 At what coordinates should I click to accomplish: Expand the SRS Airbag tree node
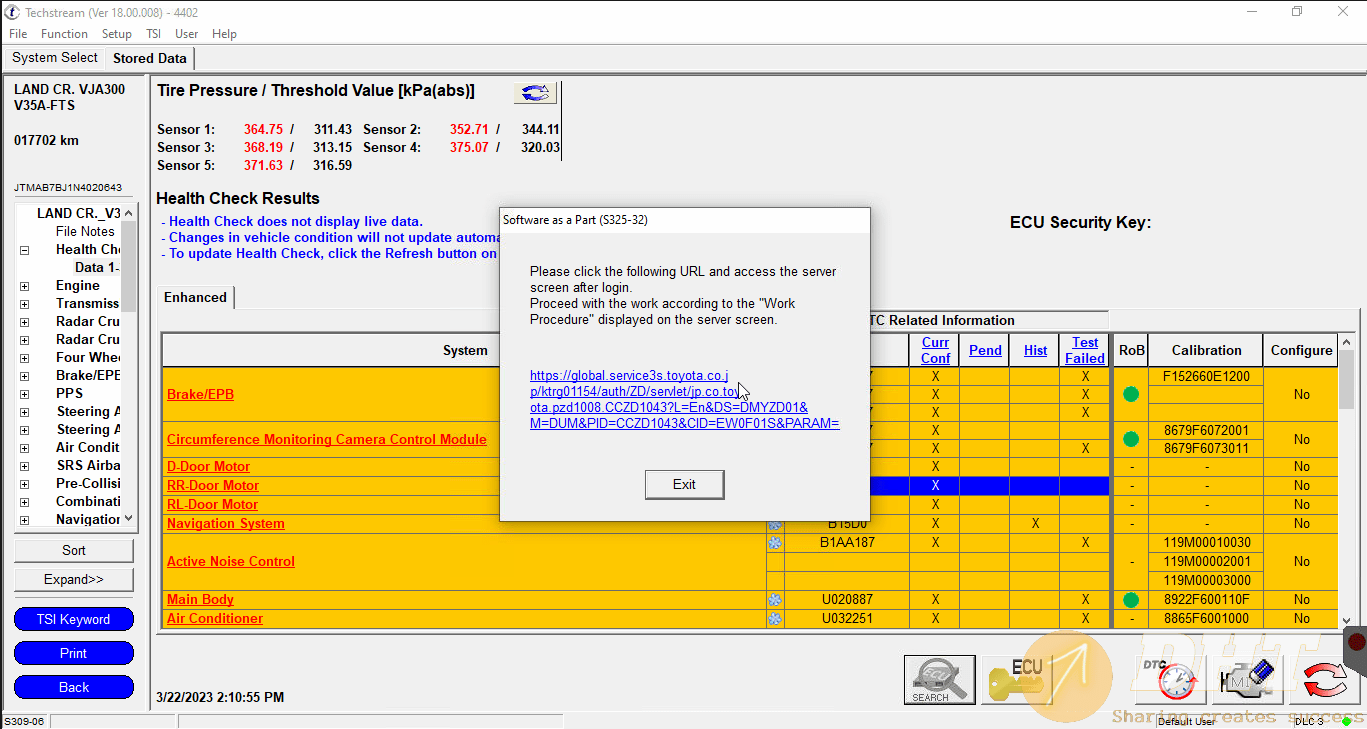pos(22,465)
